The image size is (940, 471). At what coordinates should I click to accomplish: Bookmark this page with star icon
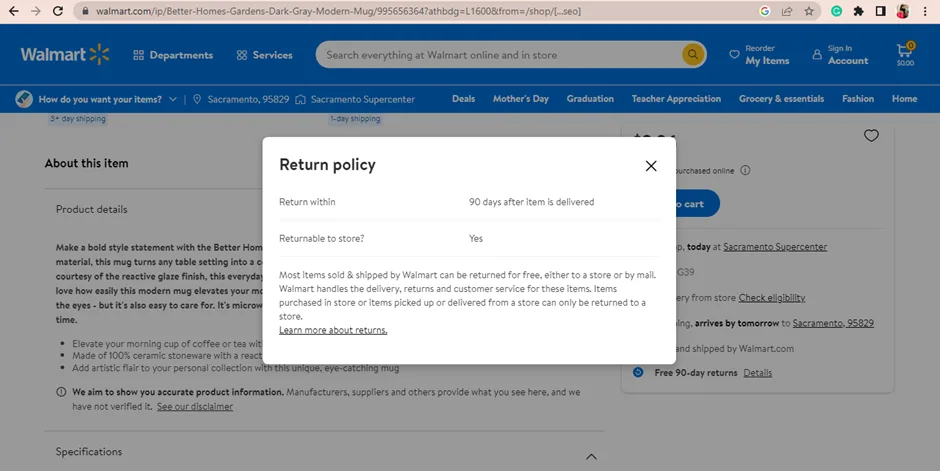809,11
